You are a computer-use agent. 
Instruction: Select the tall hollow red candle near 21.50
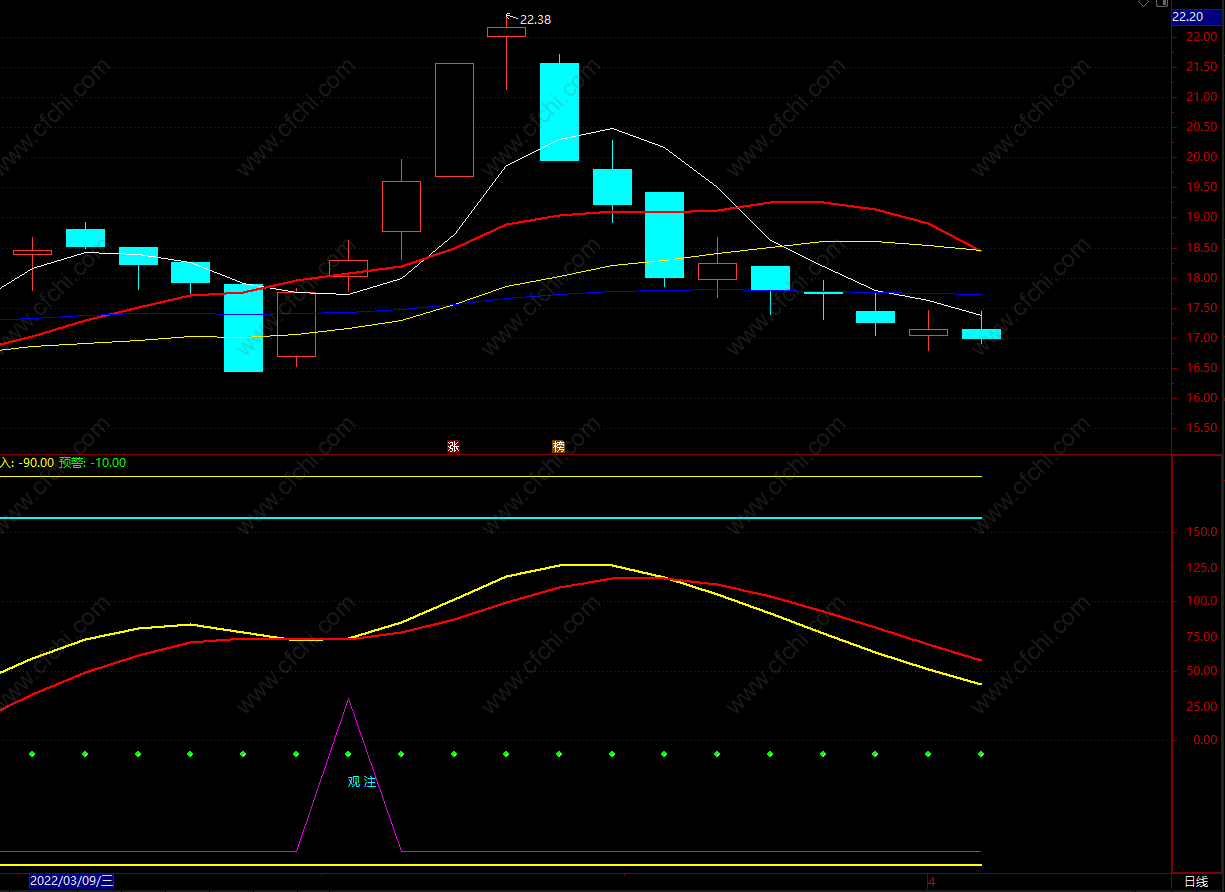454,120
